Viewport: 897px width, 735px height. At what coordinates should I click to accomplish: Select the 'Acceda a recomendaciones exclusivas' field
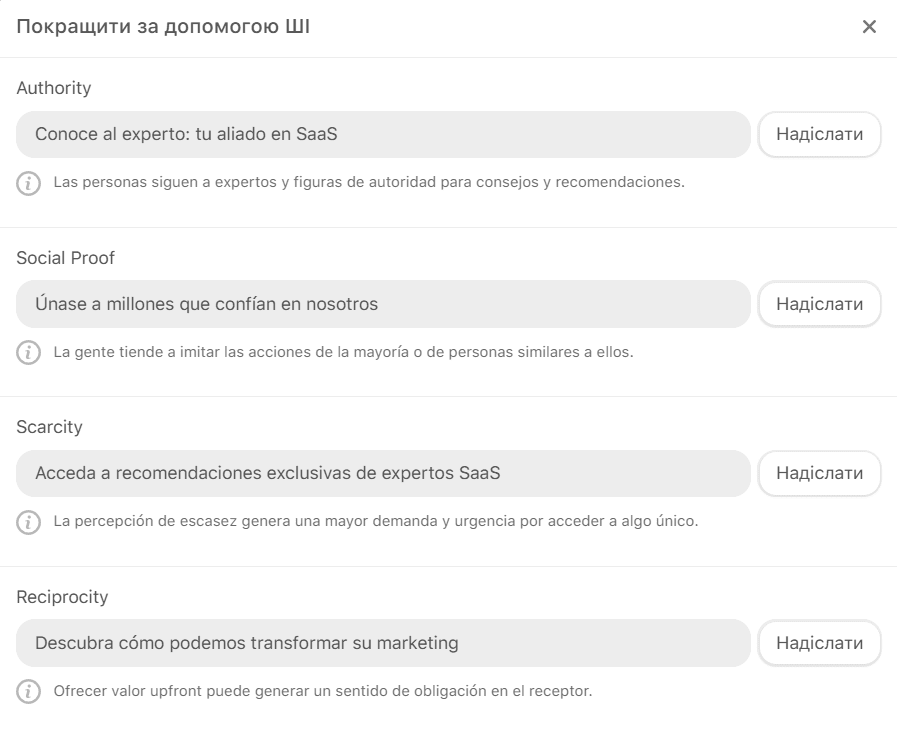pyautogui.click(x=383, y=474)
